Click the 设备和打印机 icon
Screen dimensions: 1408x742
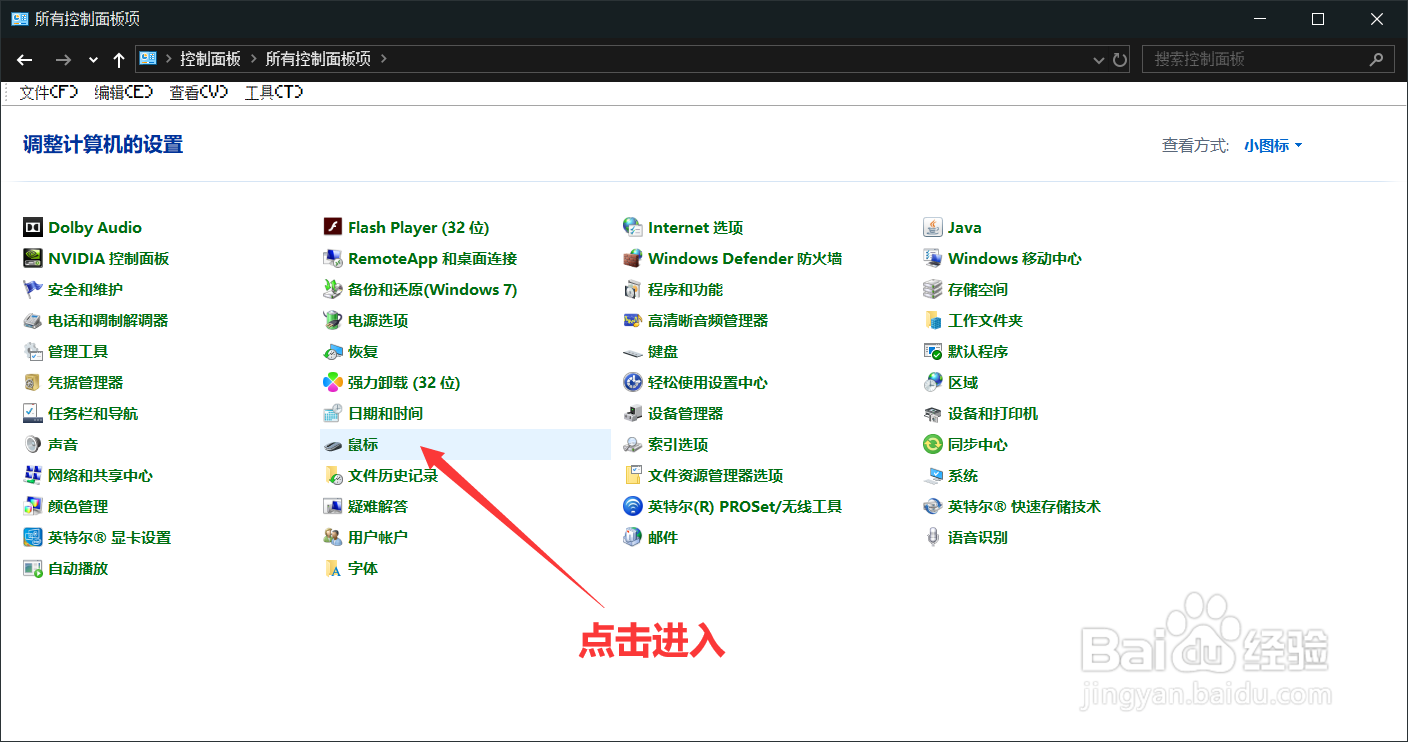(932, 413)
